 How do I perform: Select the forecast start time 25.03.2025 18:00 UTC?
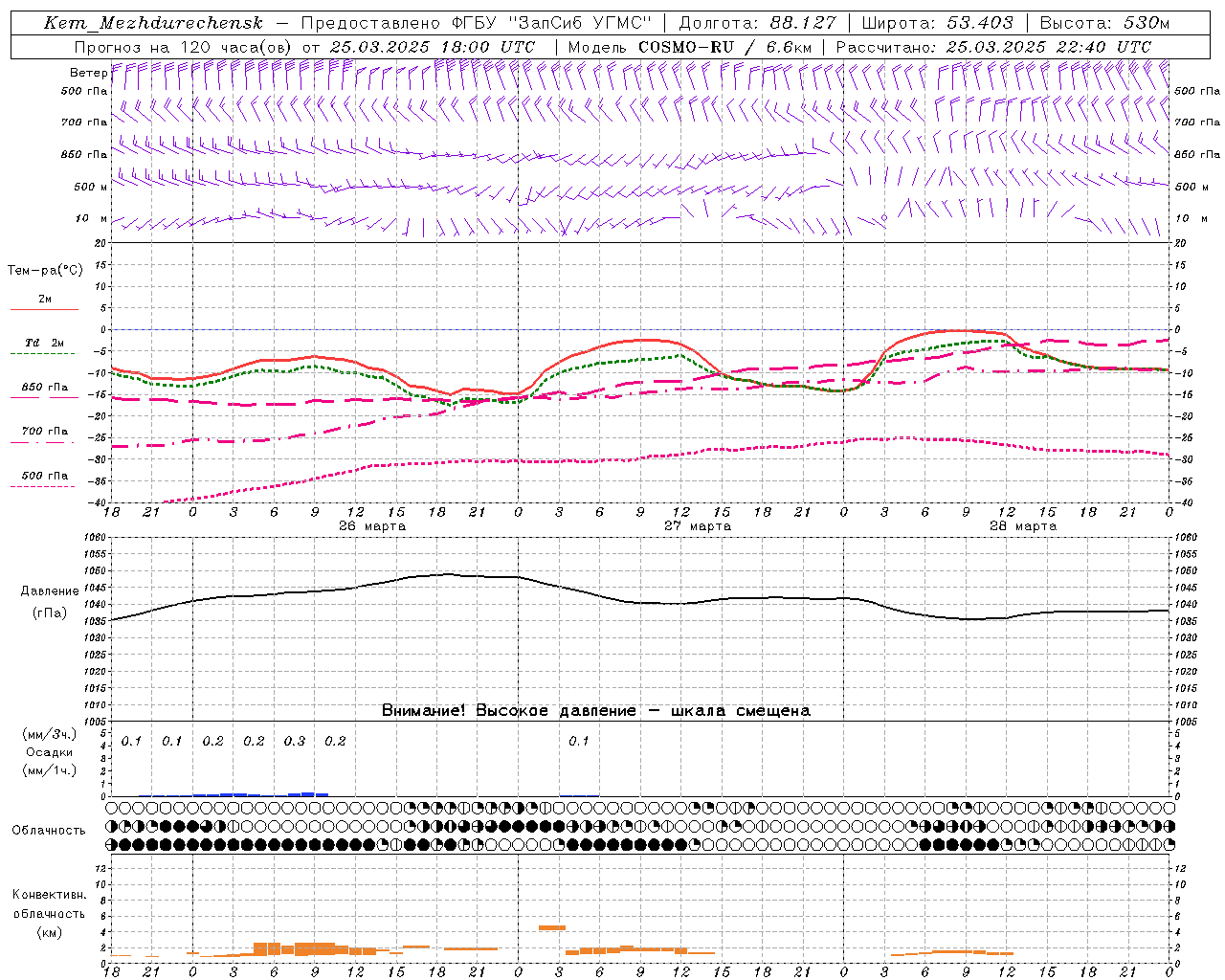433,47
